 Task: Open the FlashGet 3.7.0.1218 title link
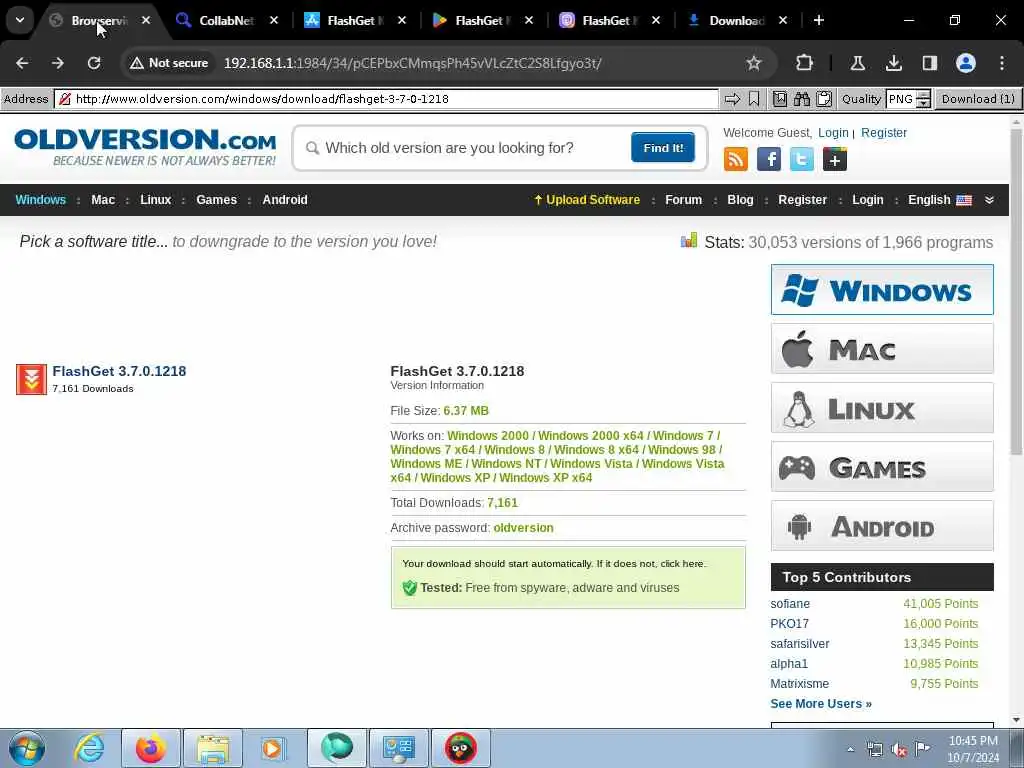[x=119, y=371]
